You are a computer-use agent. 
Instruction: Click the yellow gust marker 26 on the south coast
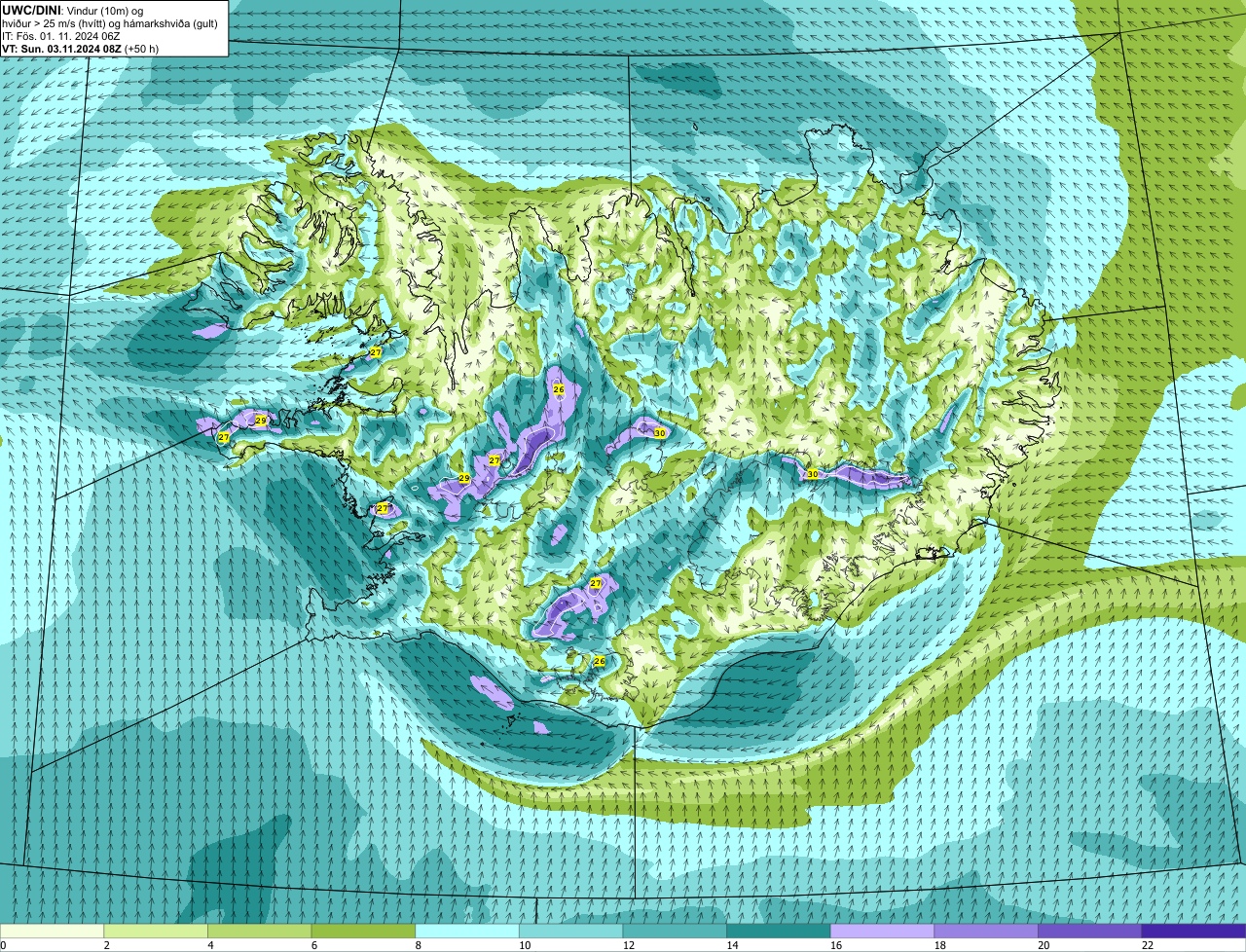[x=600, y=661]
